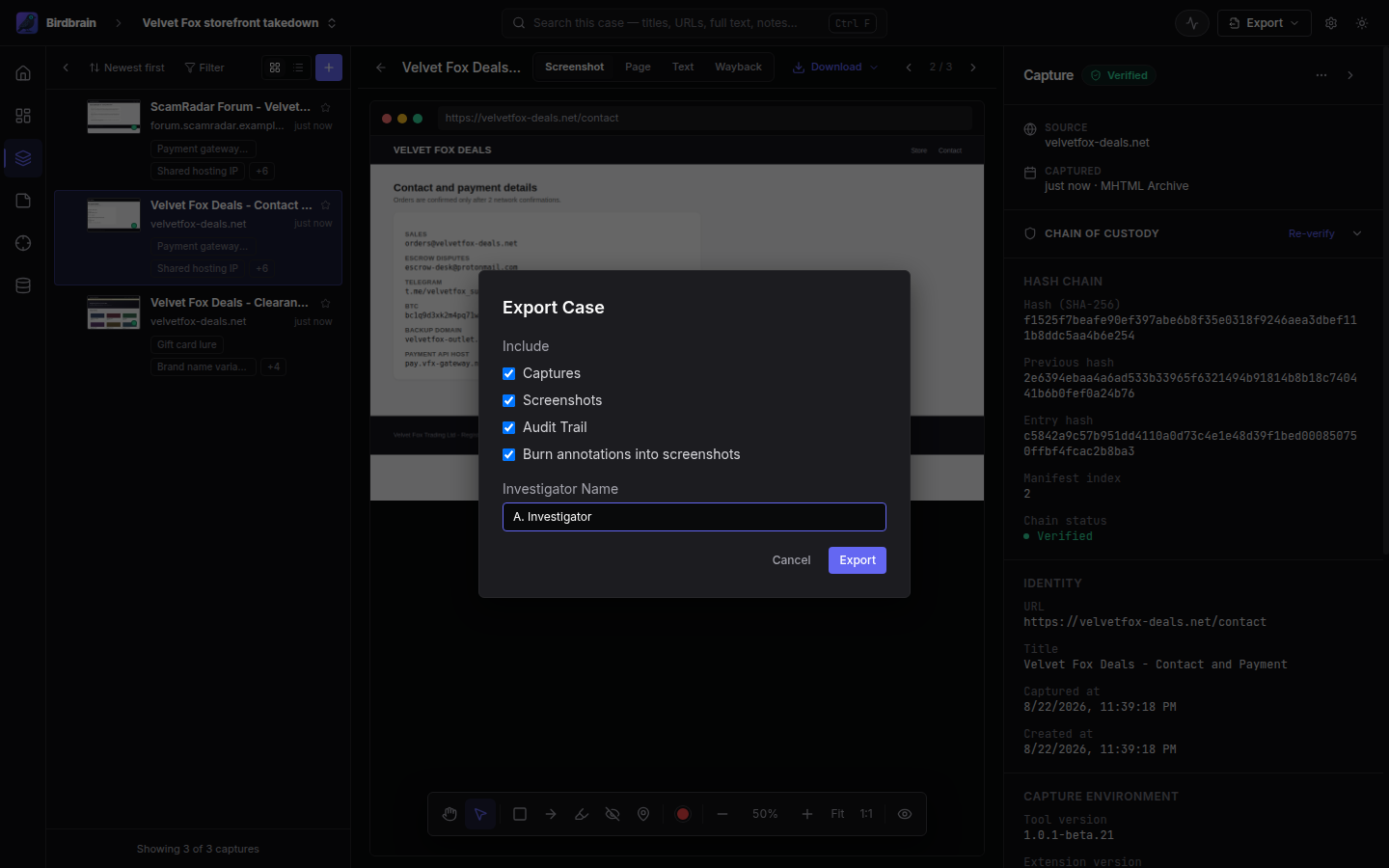Pick the red annotation color swatch
1389x868 pixels.
pos(683,814)
